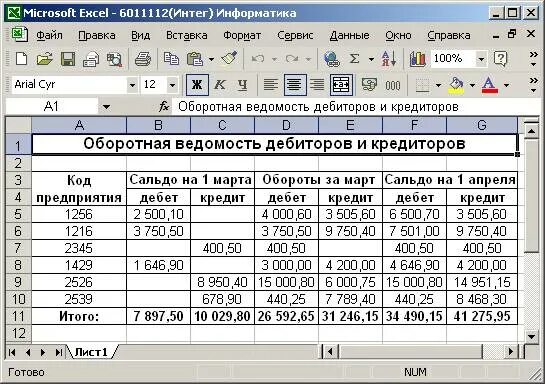Open the Формат menu
The width and height of the screenshot is (545, 384).
coord(242,35)
